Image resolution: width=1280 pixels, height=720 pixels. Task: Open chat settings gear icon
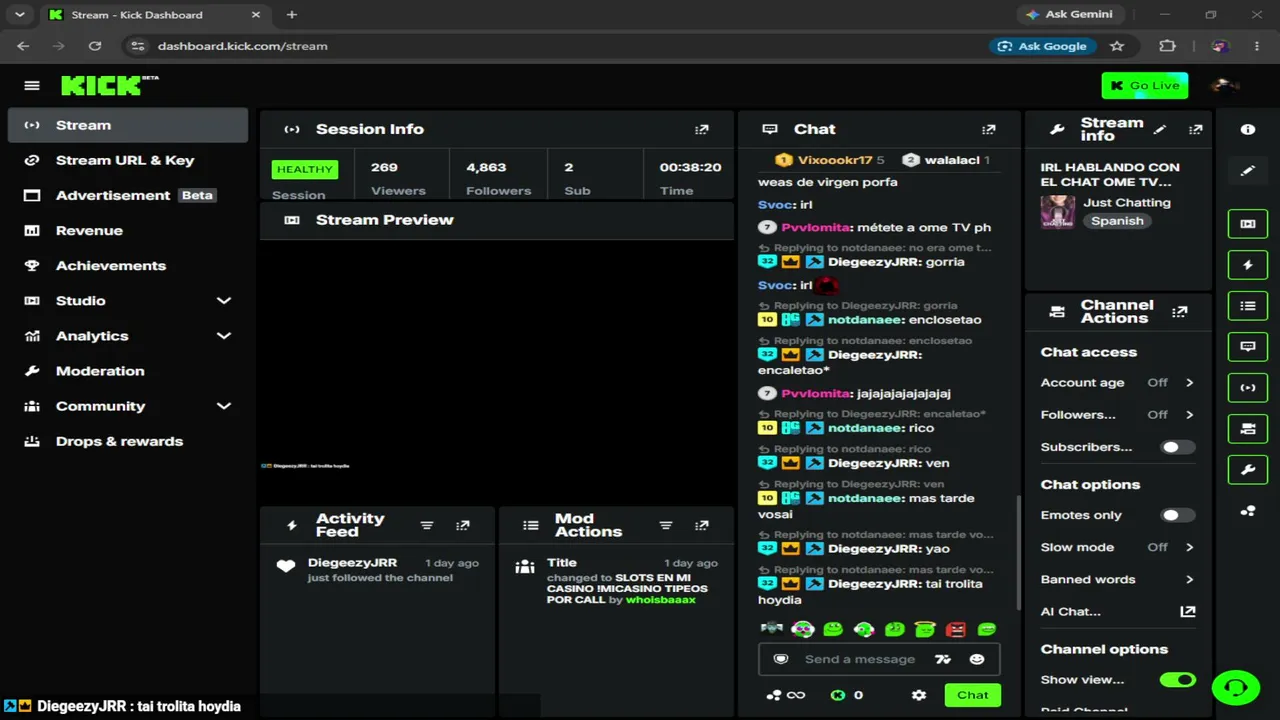point(919,695)
